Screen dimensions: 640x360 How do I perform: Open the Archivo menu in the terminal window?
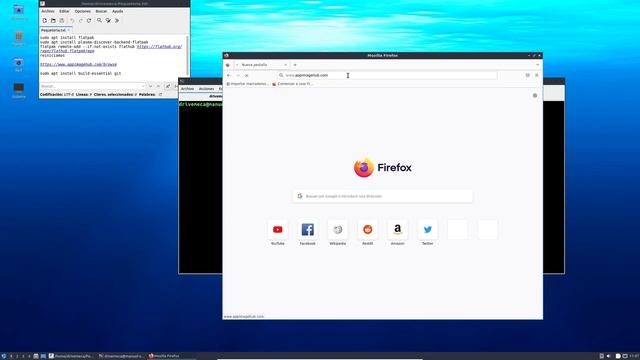point(187,89)
